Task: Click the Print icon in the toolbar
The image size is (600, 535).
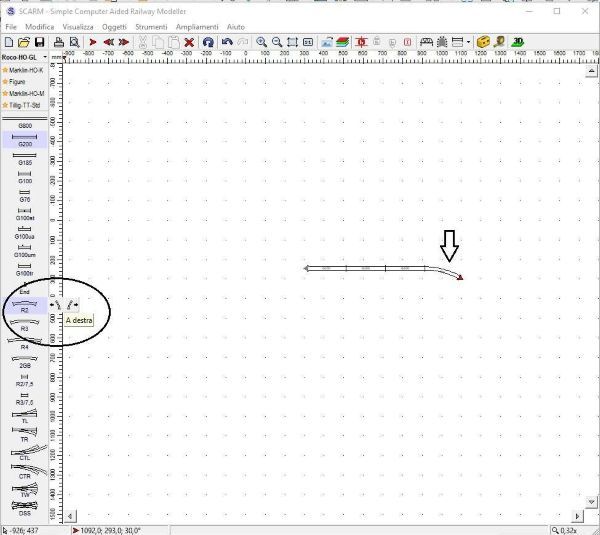Action: [59, 42]
